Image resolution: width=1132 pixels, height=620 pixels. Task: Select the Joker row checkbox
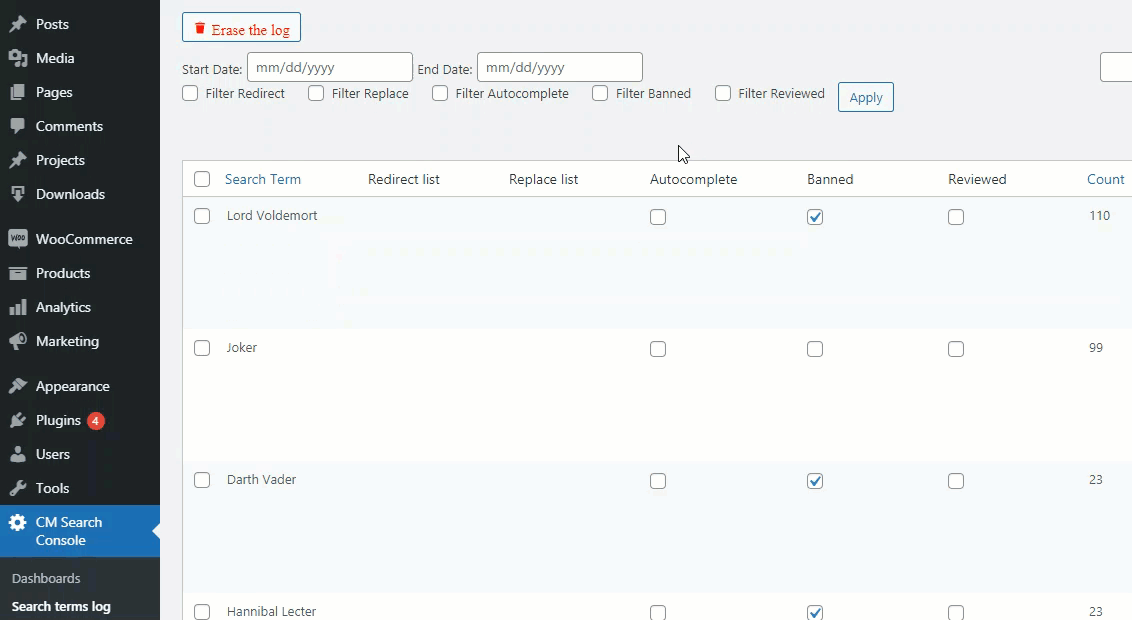click(202, 348)
